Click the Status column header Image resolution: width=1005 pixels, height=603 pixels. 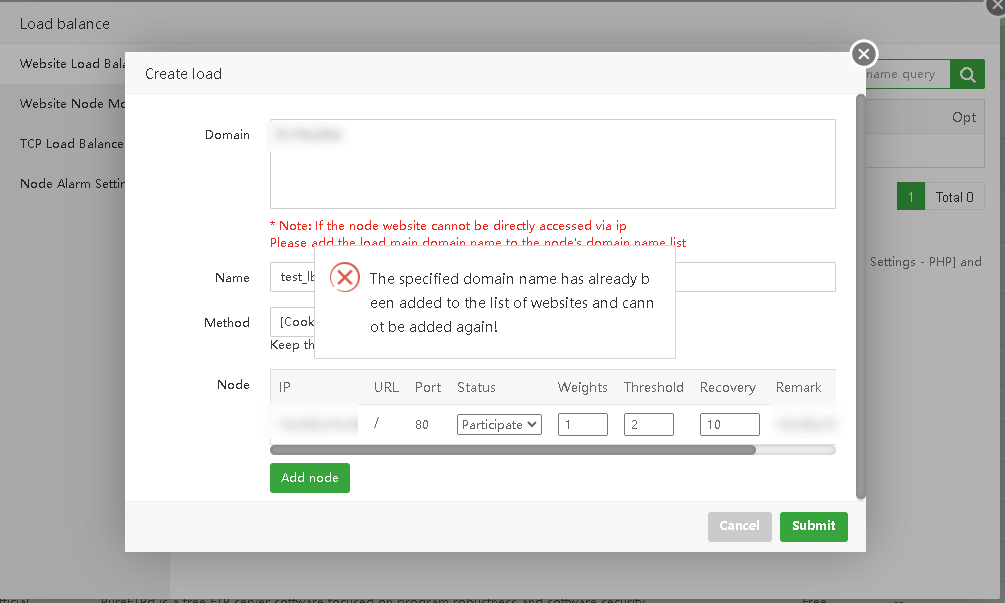tap(476, 387)
